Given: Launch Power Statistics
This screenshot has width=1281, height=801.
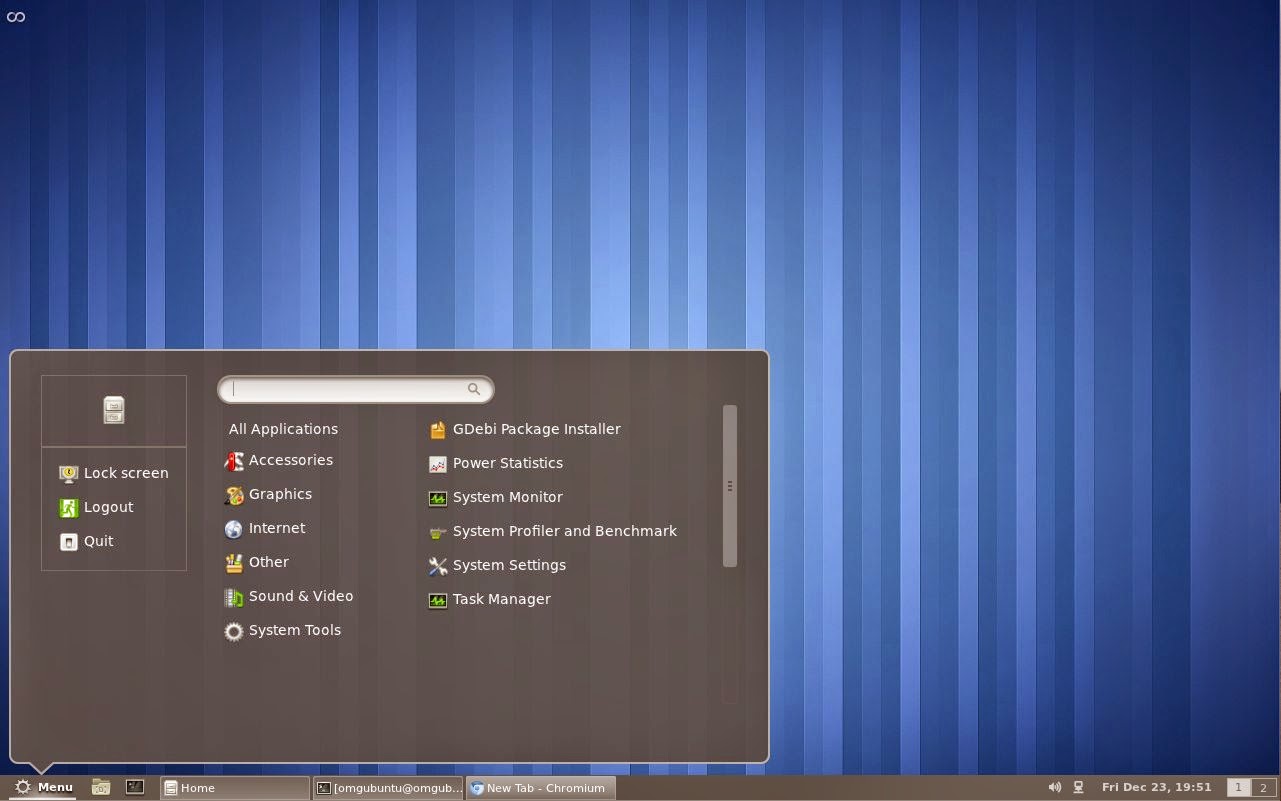Looking at the screenshot, I should pos(508,463).
